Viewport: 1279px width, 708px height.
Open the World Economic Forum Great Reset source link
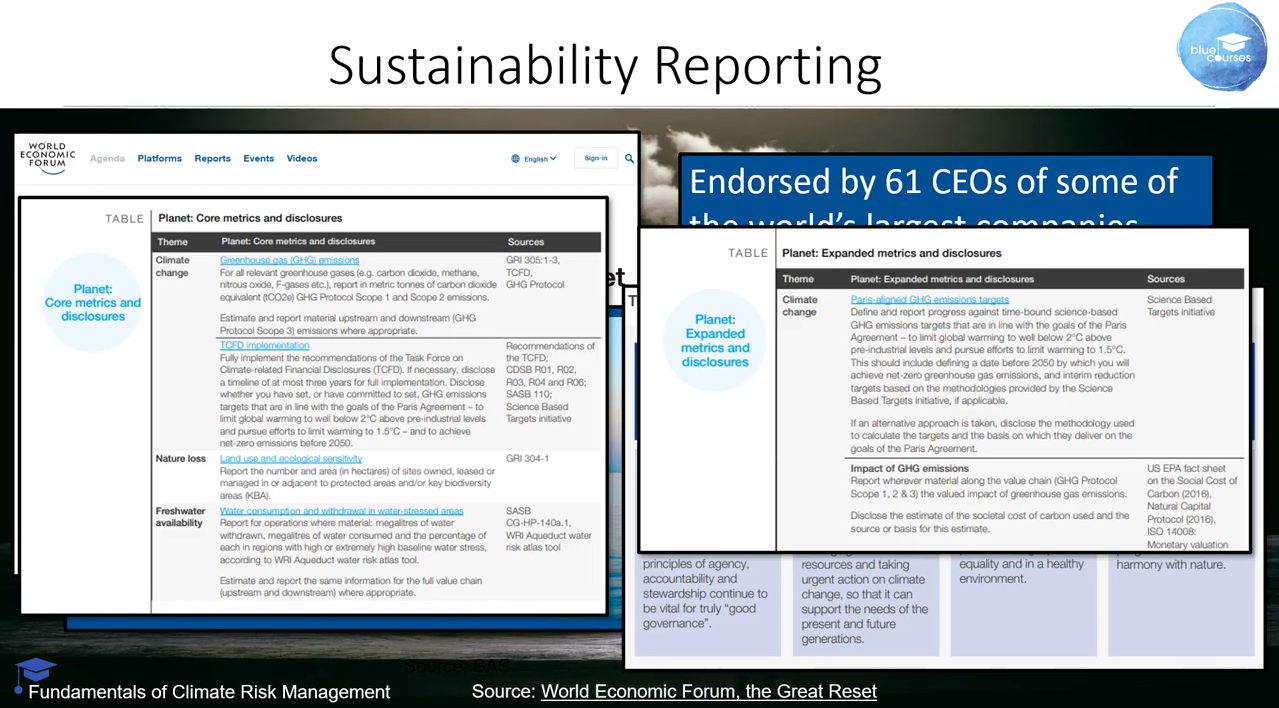tap(709, 691)
